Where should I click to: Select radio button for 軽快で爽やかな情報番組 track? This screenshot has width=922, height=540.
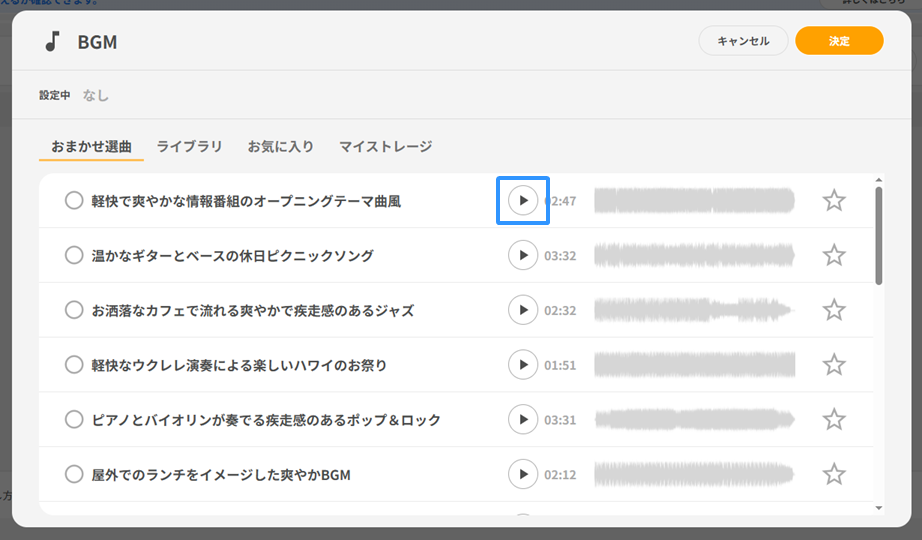[74, 201]
